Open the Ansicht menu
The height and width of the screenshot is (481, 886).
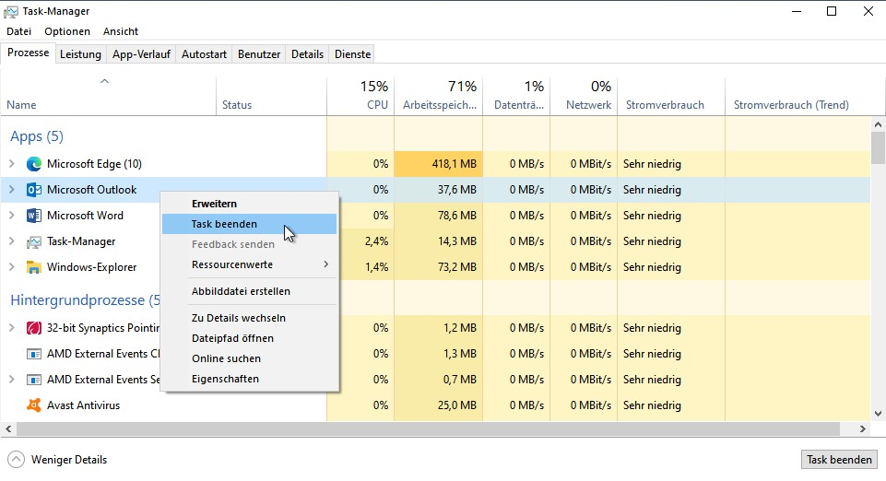click(x=120, y=31)
